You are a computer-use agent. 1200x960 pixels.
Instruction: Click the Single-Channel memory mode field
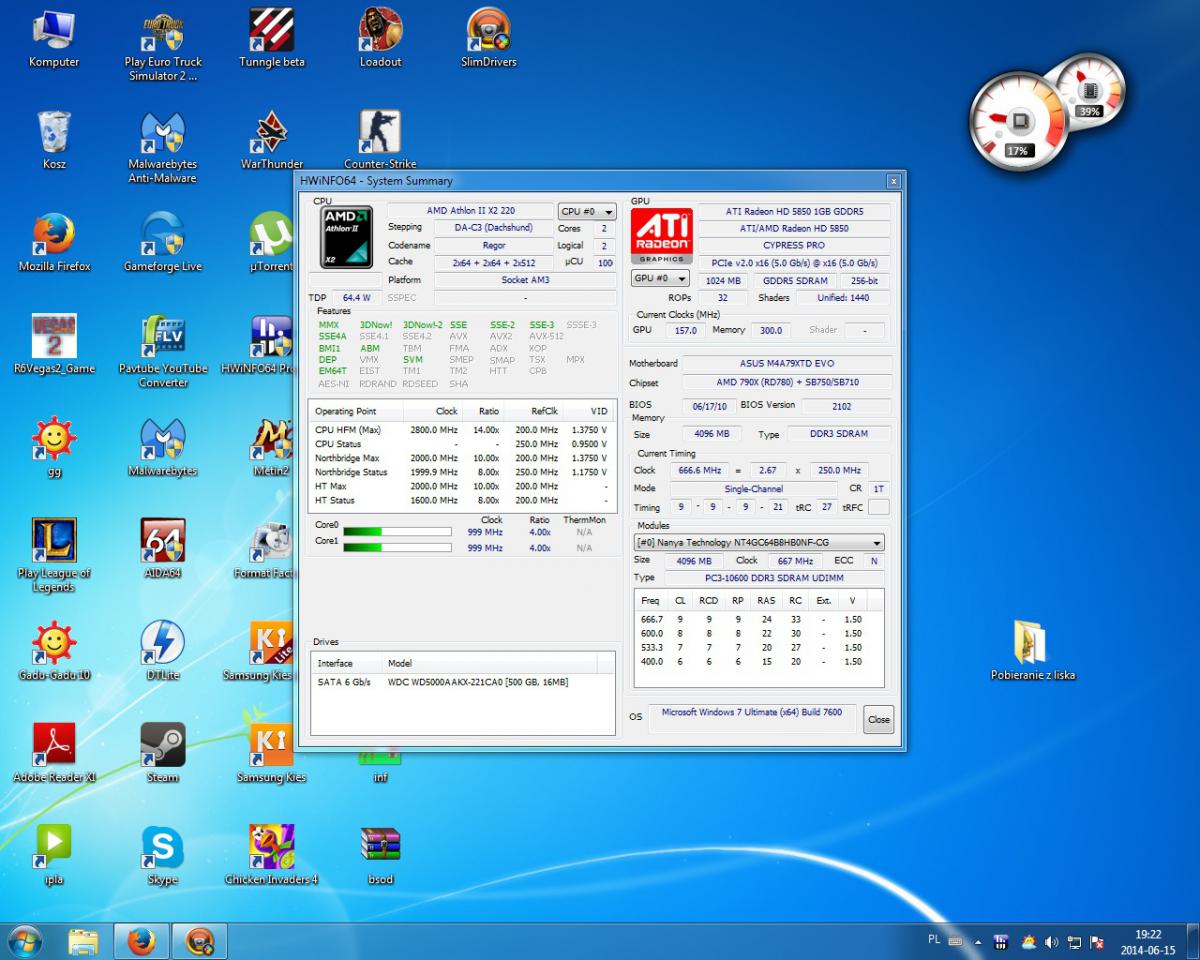pos(753,489)
